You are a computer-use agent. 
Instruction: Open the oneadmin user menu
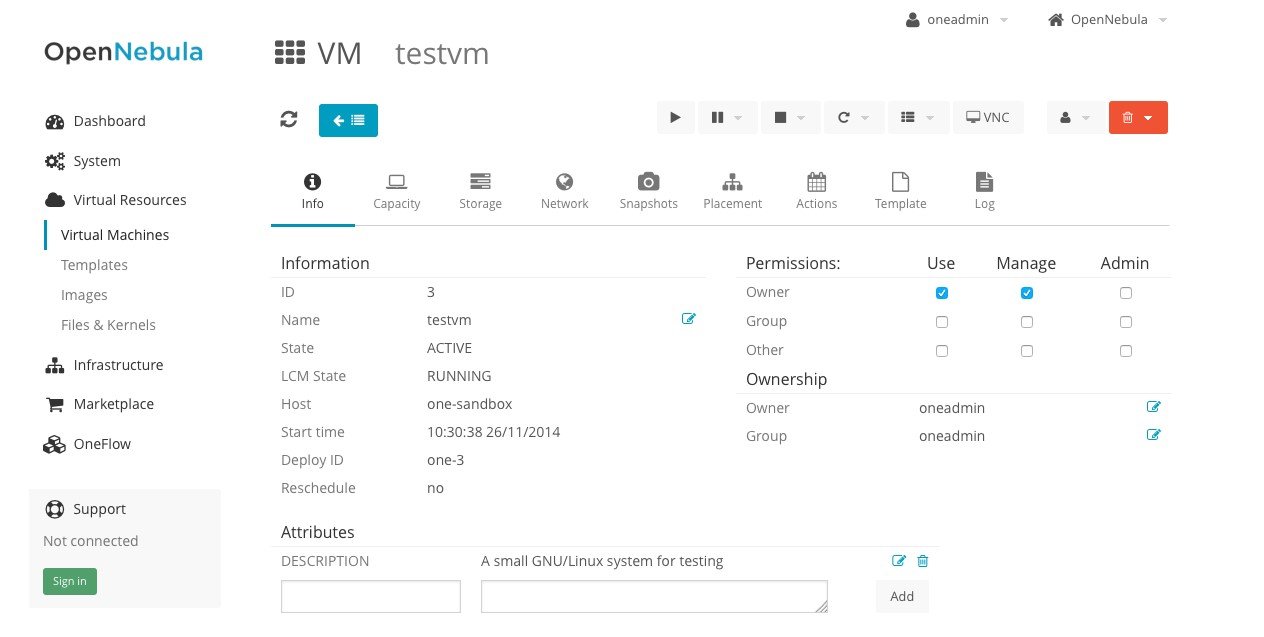[957, 20]
